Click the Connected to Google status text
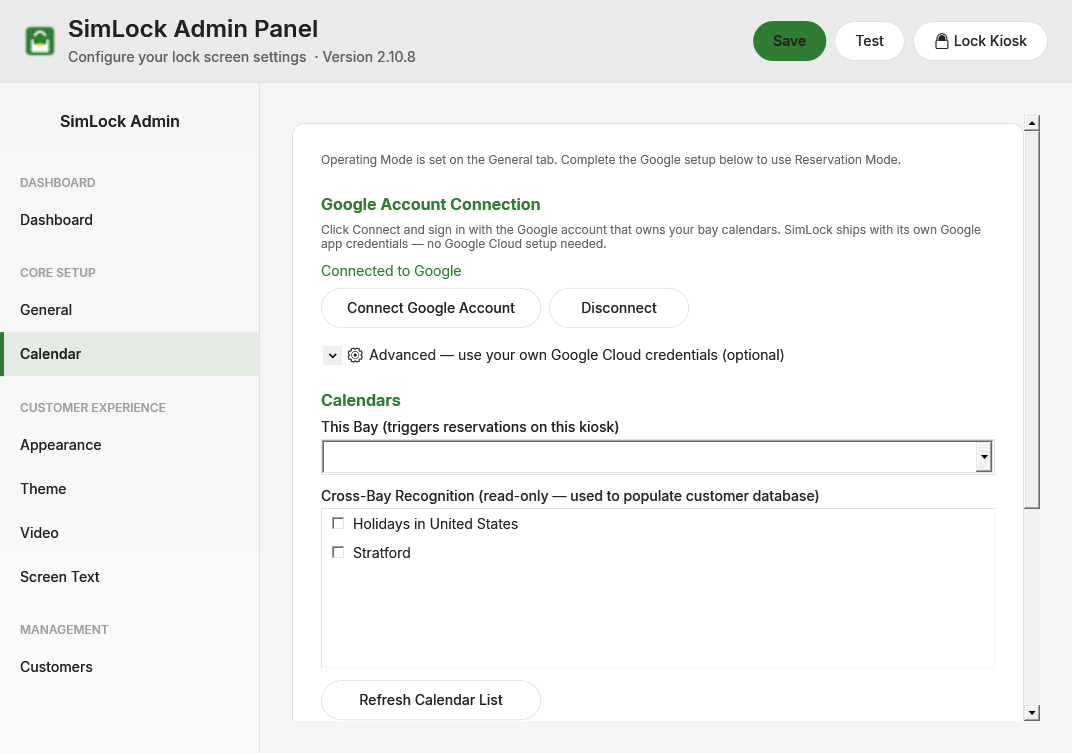The image size is (1072, 753). (x=391, y=271)
